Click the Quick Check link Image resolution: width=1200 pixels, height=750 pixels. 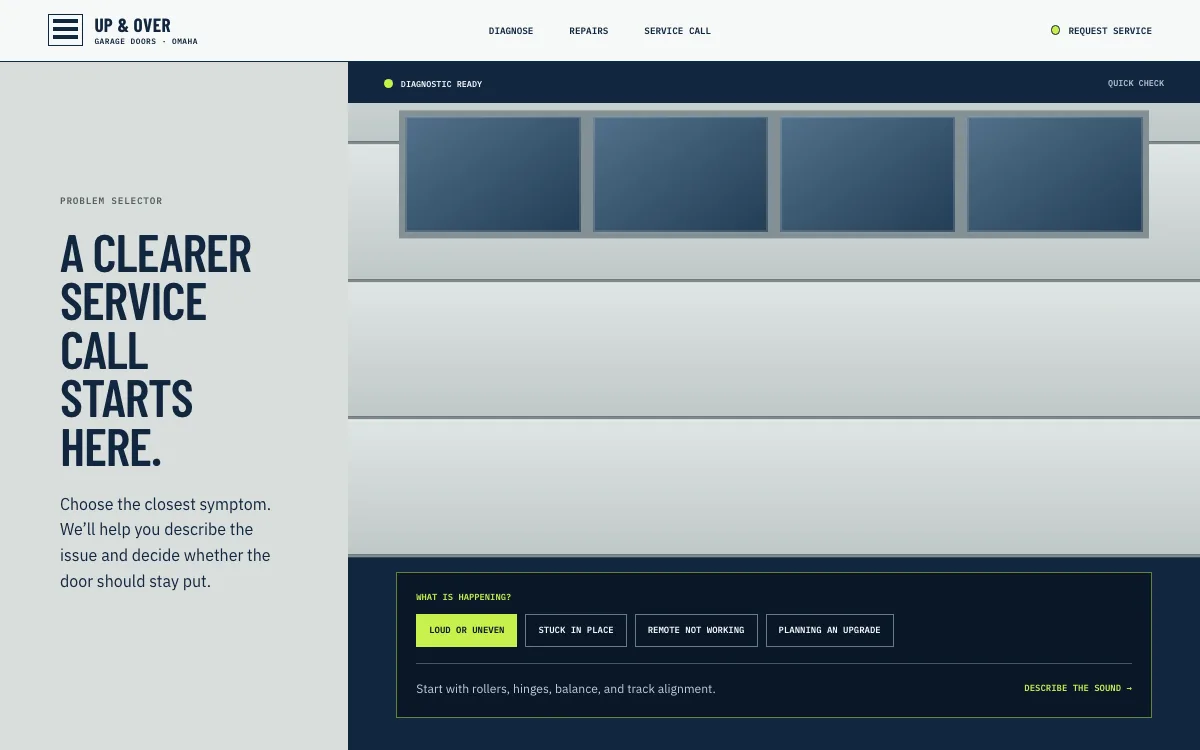click(1136, 84)
